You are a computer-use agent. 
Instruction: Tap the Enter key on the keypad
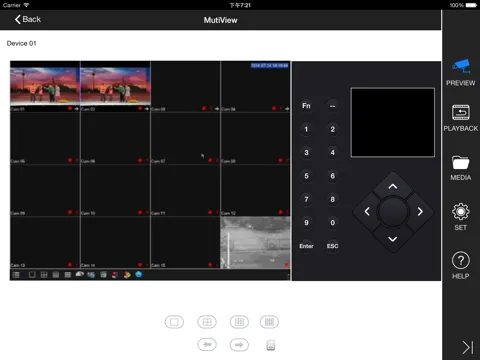click(306, 246)
